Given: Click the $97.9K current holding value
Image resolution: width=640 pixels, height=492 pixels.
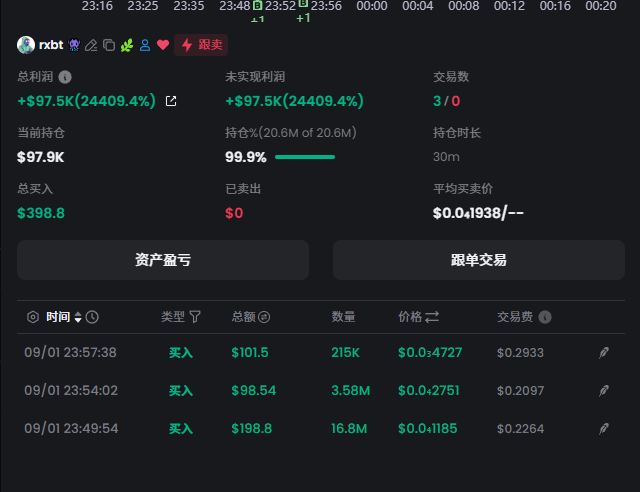Looking at the screenshot, I should (x=40, y=157).
